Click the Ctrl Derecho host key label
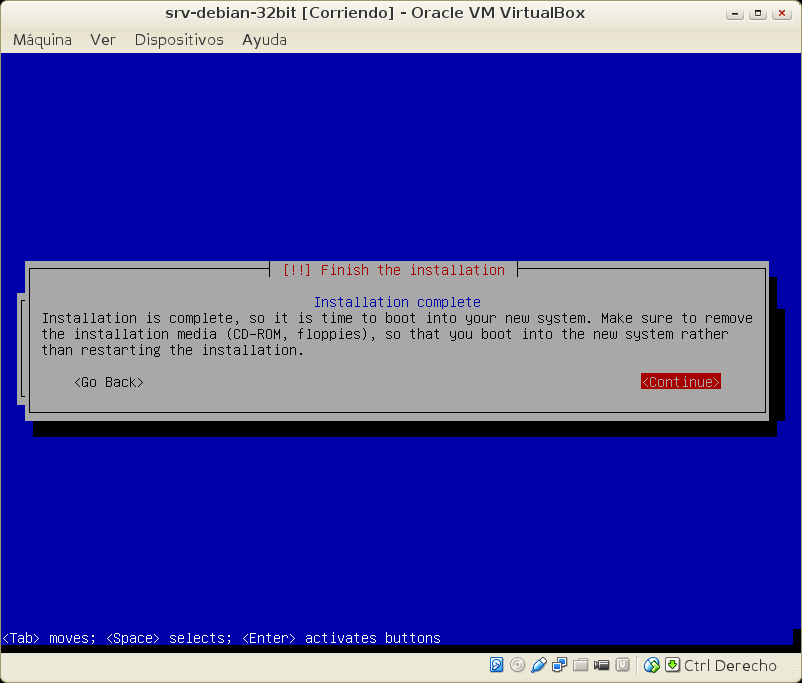 [x=730, y=665]
